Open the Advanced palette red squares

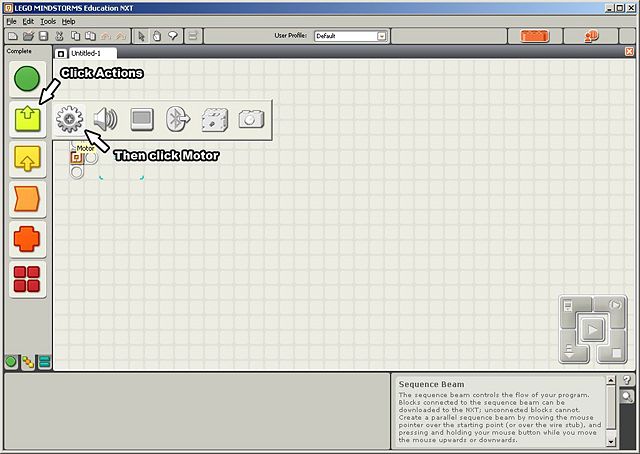coord(27,280)
